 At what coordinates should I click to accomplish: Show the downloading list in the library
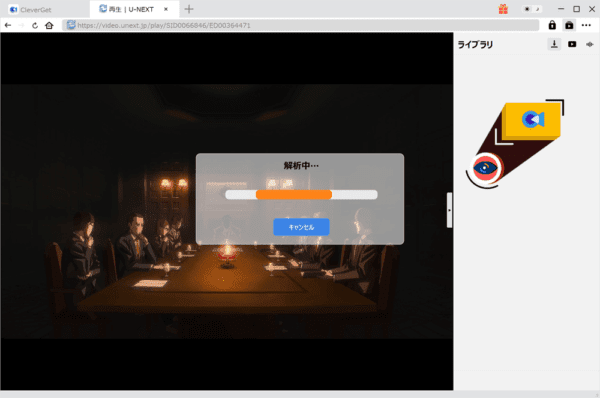(x=554, y=44)
